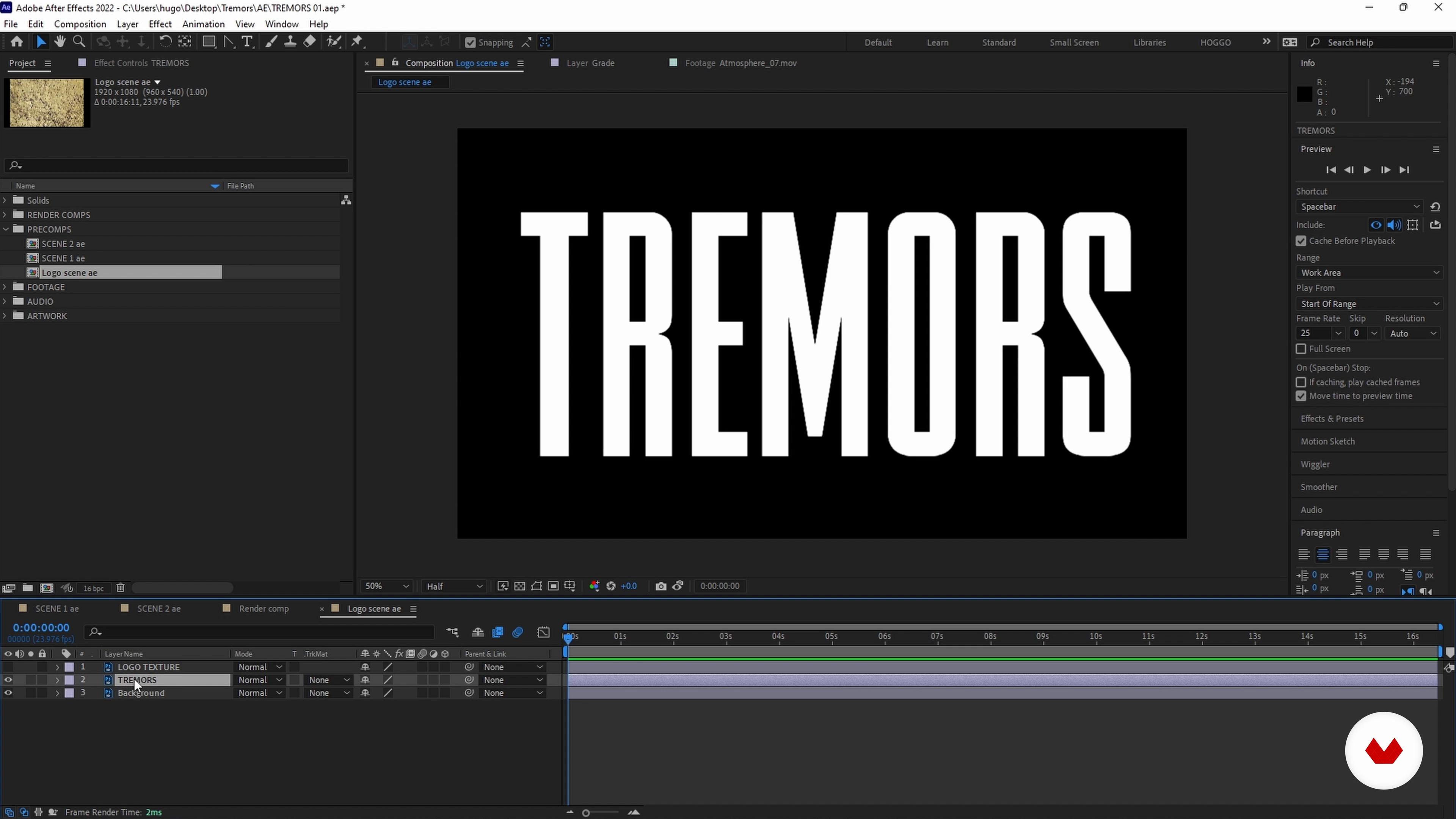Viewport: 1456px width, 819px height.
Task: Hide the TREMORS layer eye icon
Action: [x=8, y=681]
